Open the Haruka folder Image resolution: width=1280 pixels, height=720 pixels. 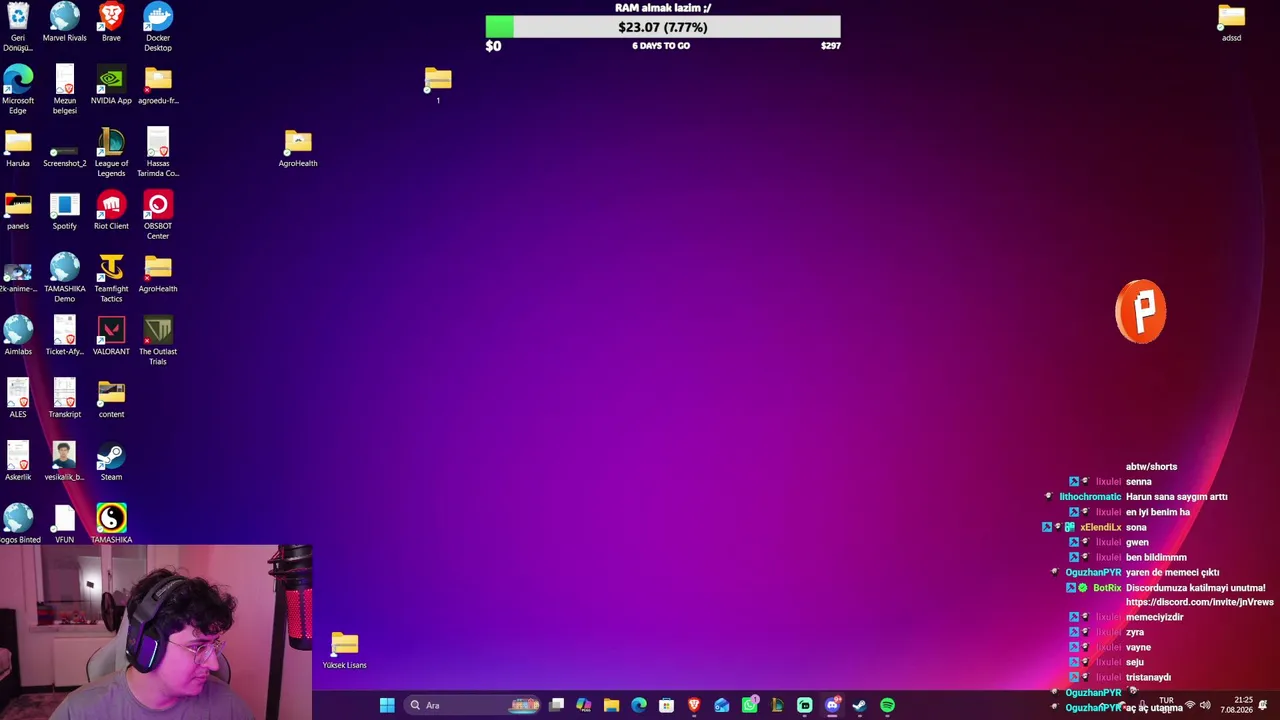pos(18,148)
